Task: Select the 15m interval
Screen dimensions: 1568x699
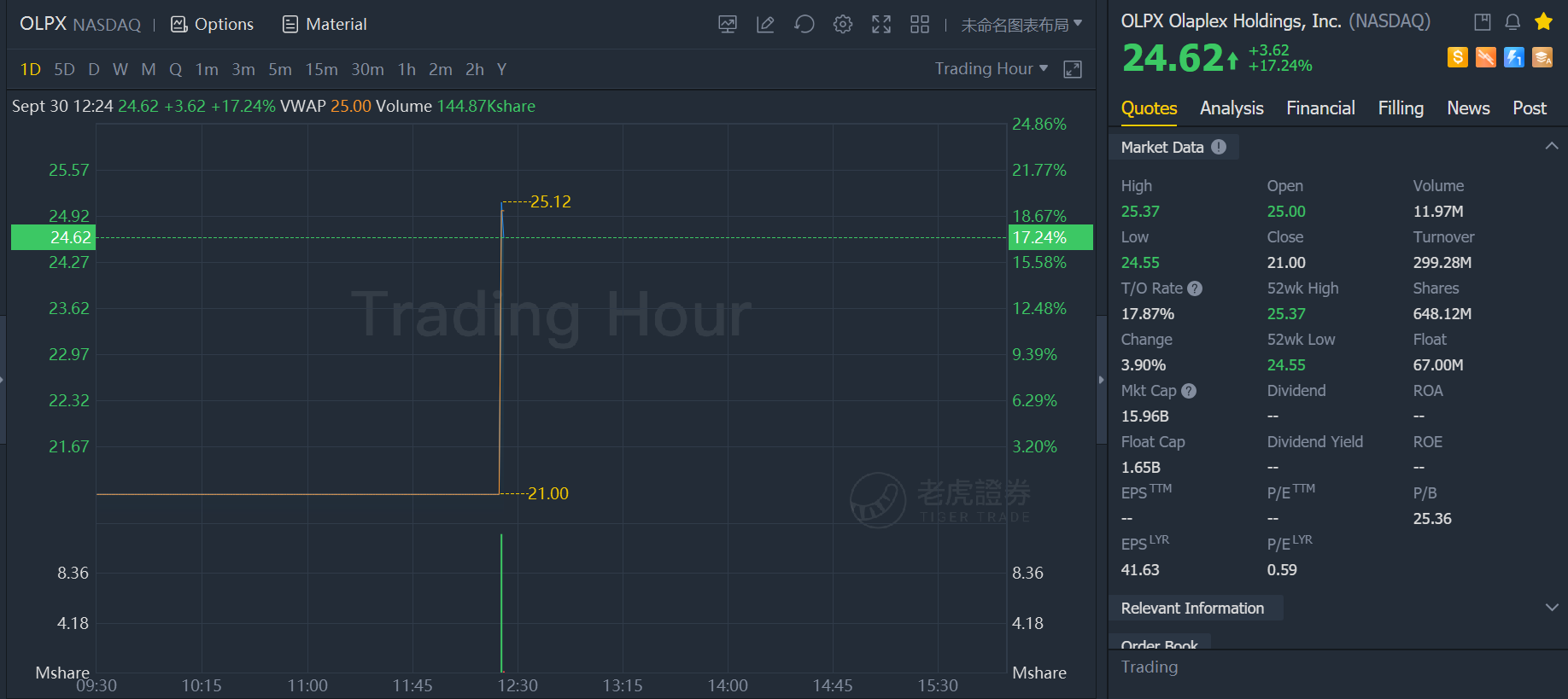Action: 322,69
